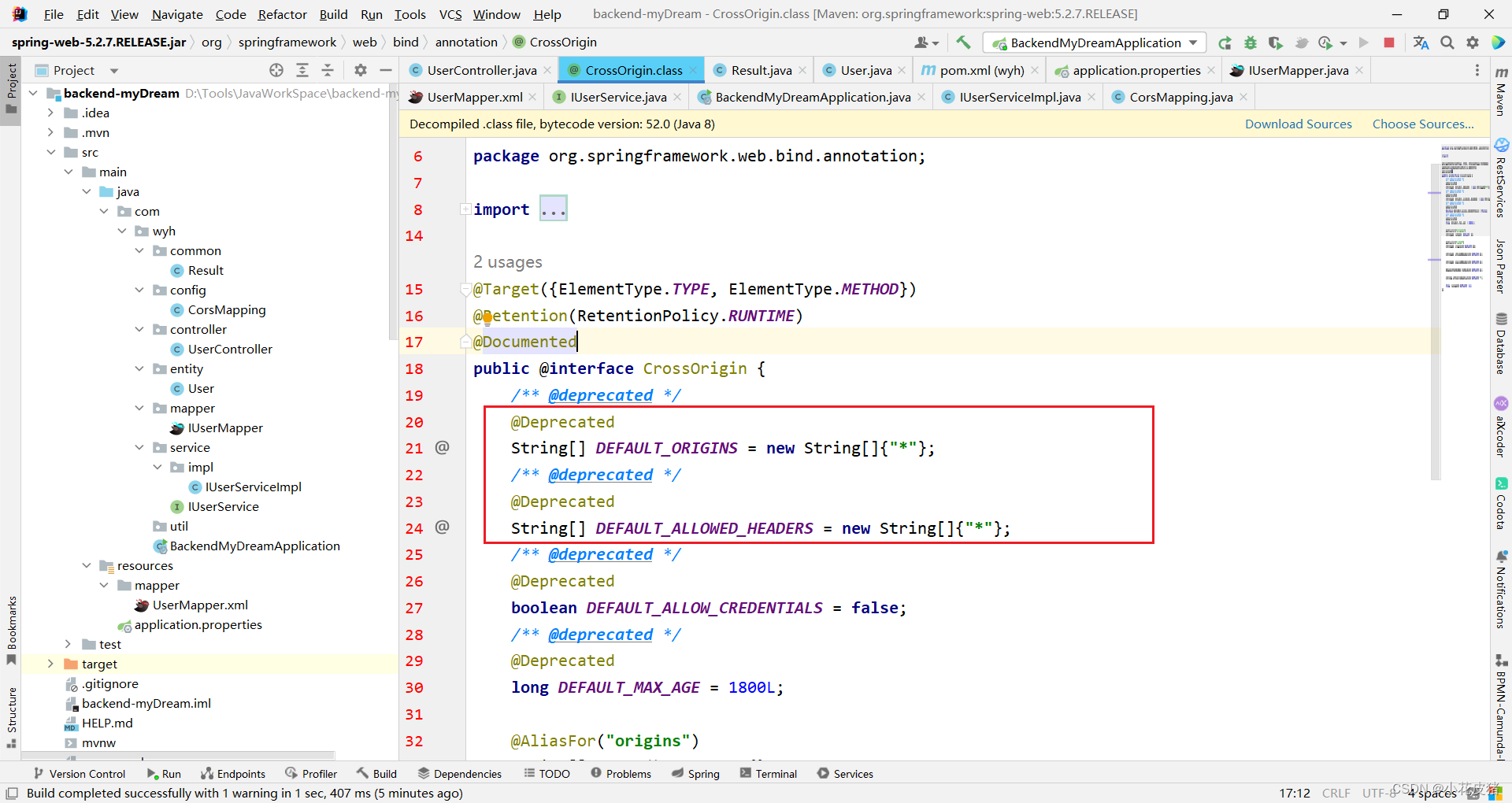
Task: Expand the test folder
Action: coord(68,644)
